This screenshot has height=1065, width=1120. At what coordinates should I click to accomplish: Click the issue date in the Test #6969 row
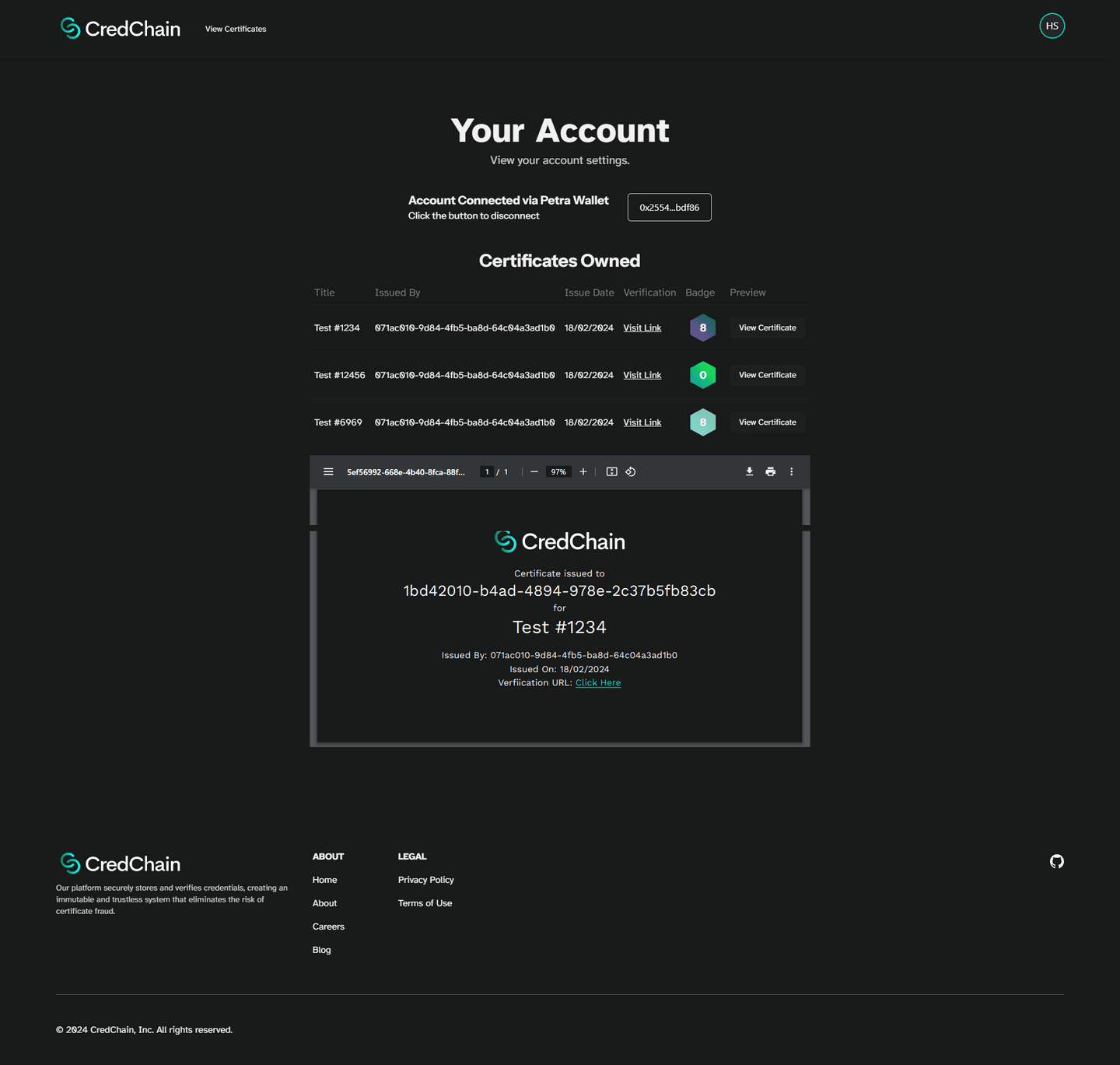point(589,422)
